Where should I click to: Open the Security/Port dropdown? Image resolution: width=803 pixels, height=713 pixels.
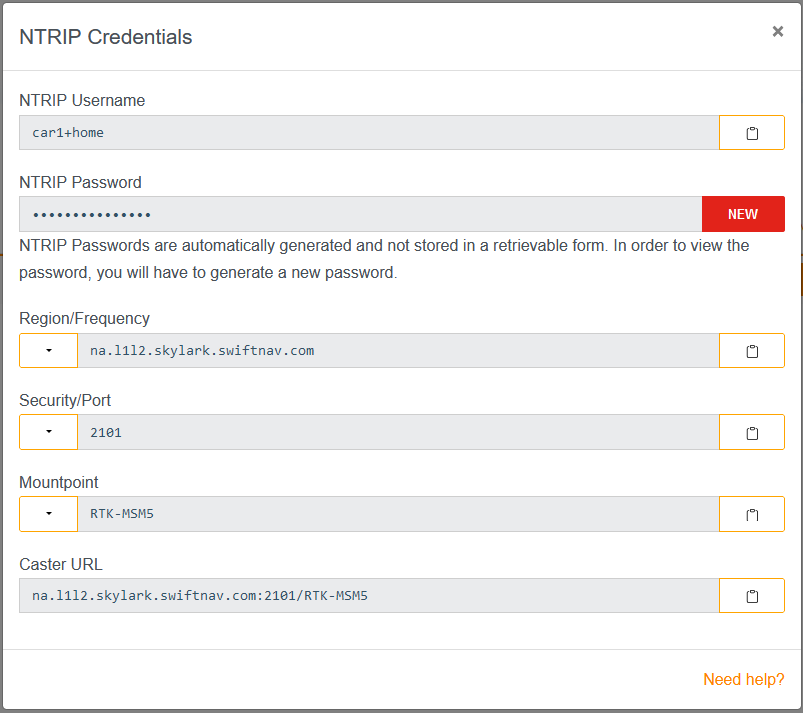coord(49,432)
